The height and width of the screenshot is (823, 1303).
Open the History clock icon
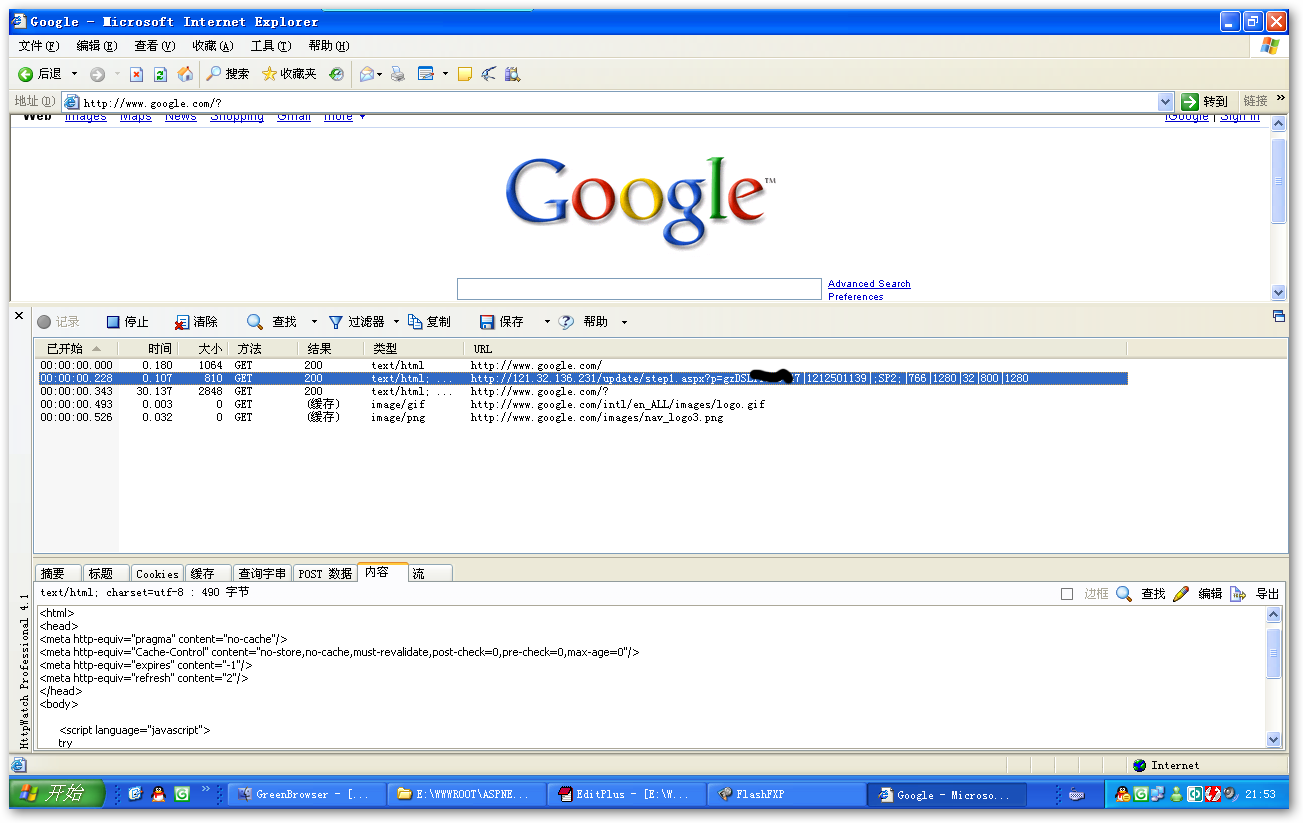337,74
